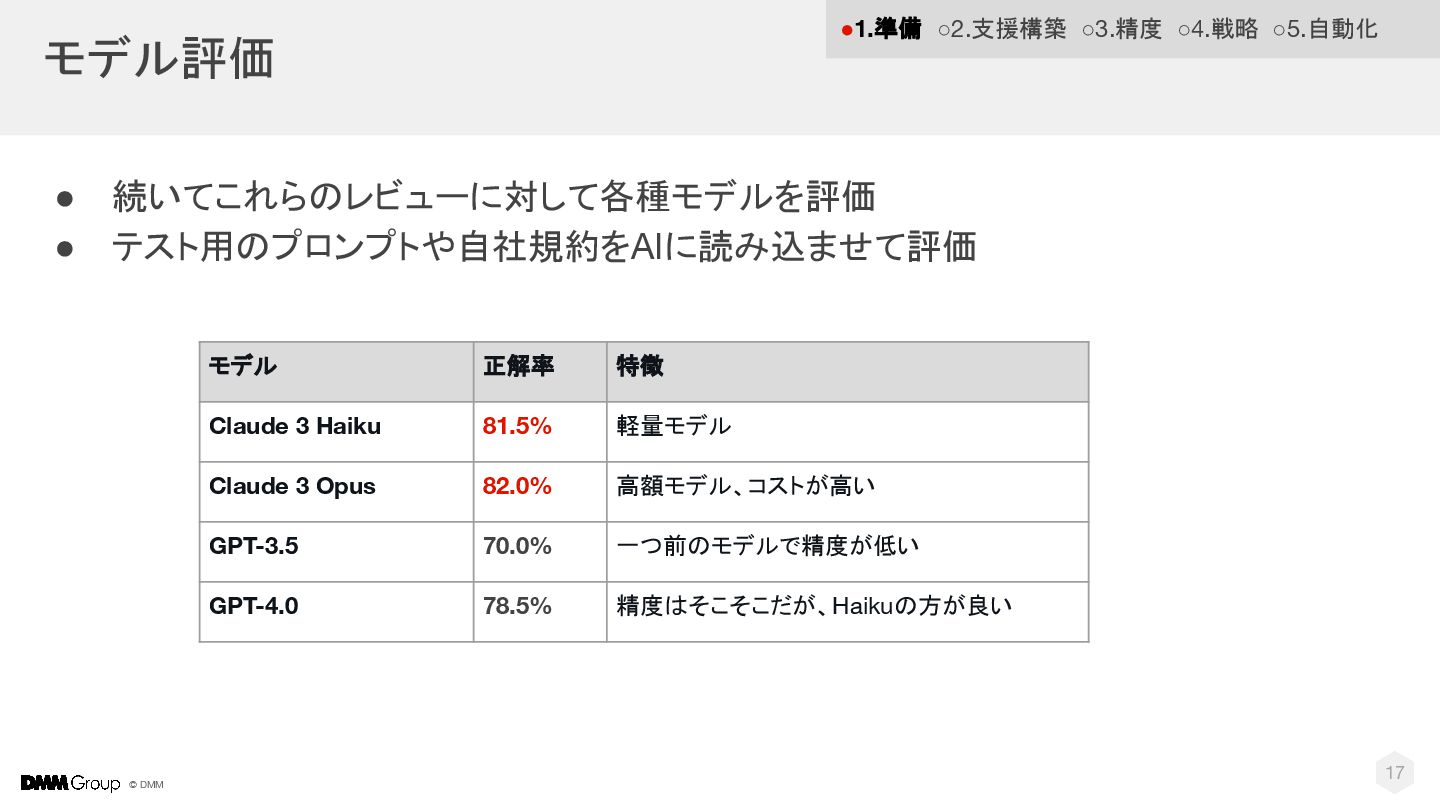Click the red 81.5% accuracy value
The image size is (1440, 810).
pos(517,426)
